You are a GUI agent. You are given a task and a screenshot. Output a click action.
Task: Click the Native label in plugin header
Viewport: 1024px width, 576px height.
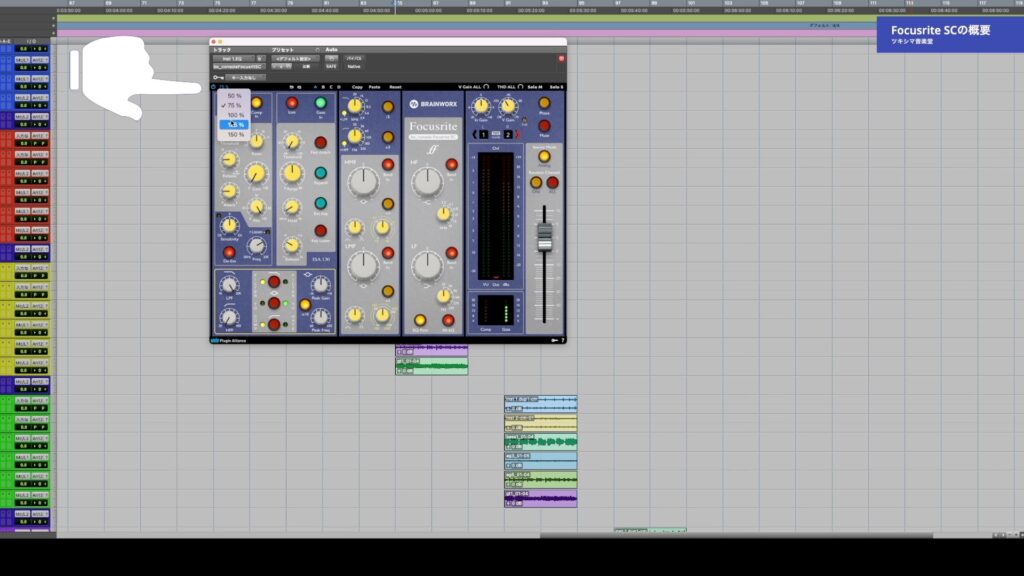click(x=354, y=67)
